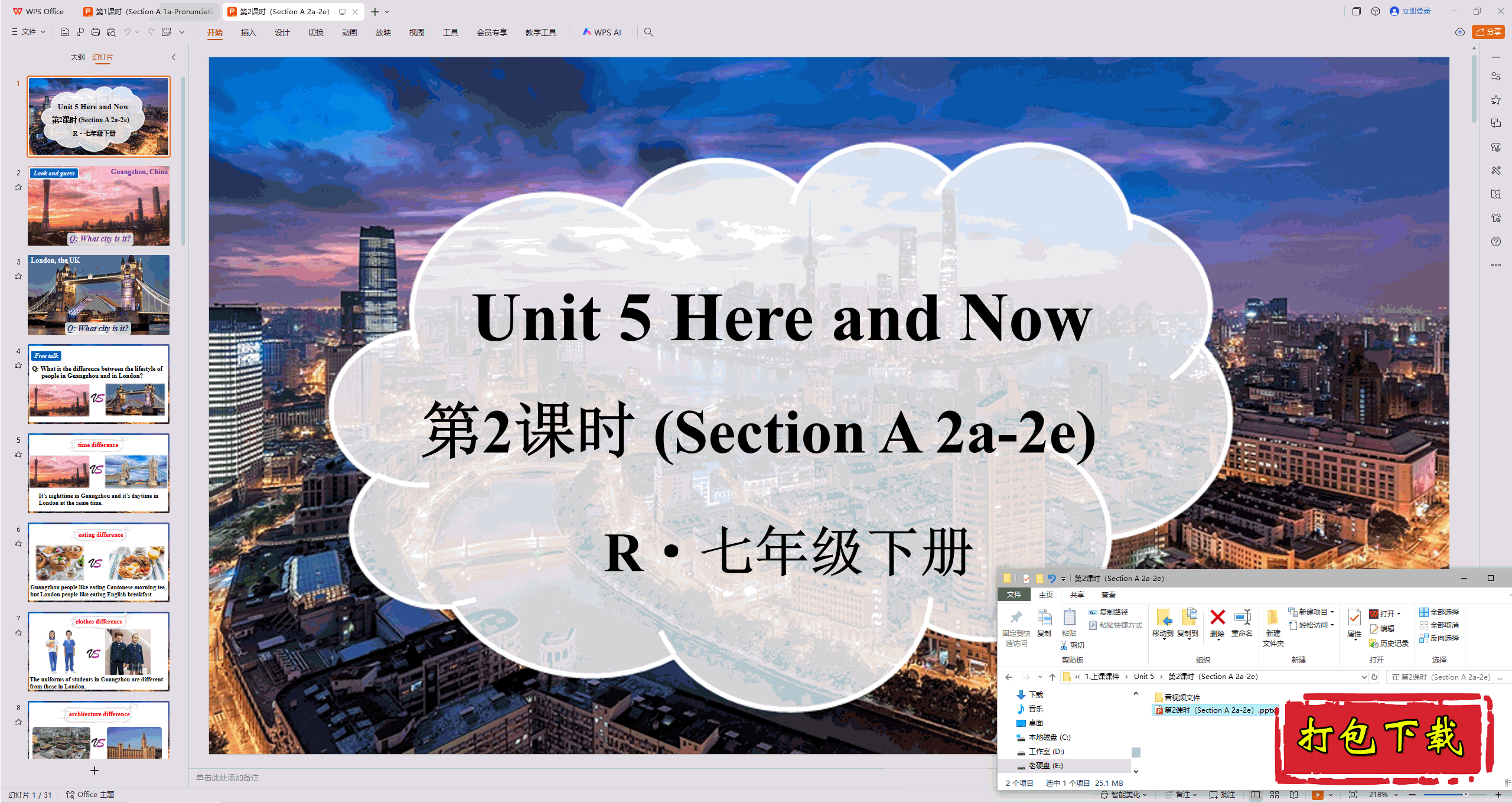Click the star marker beside slide 4
The height and width of the screenshot is (803, 1512).
point(18,365)
